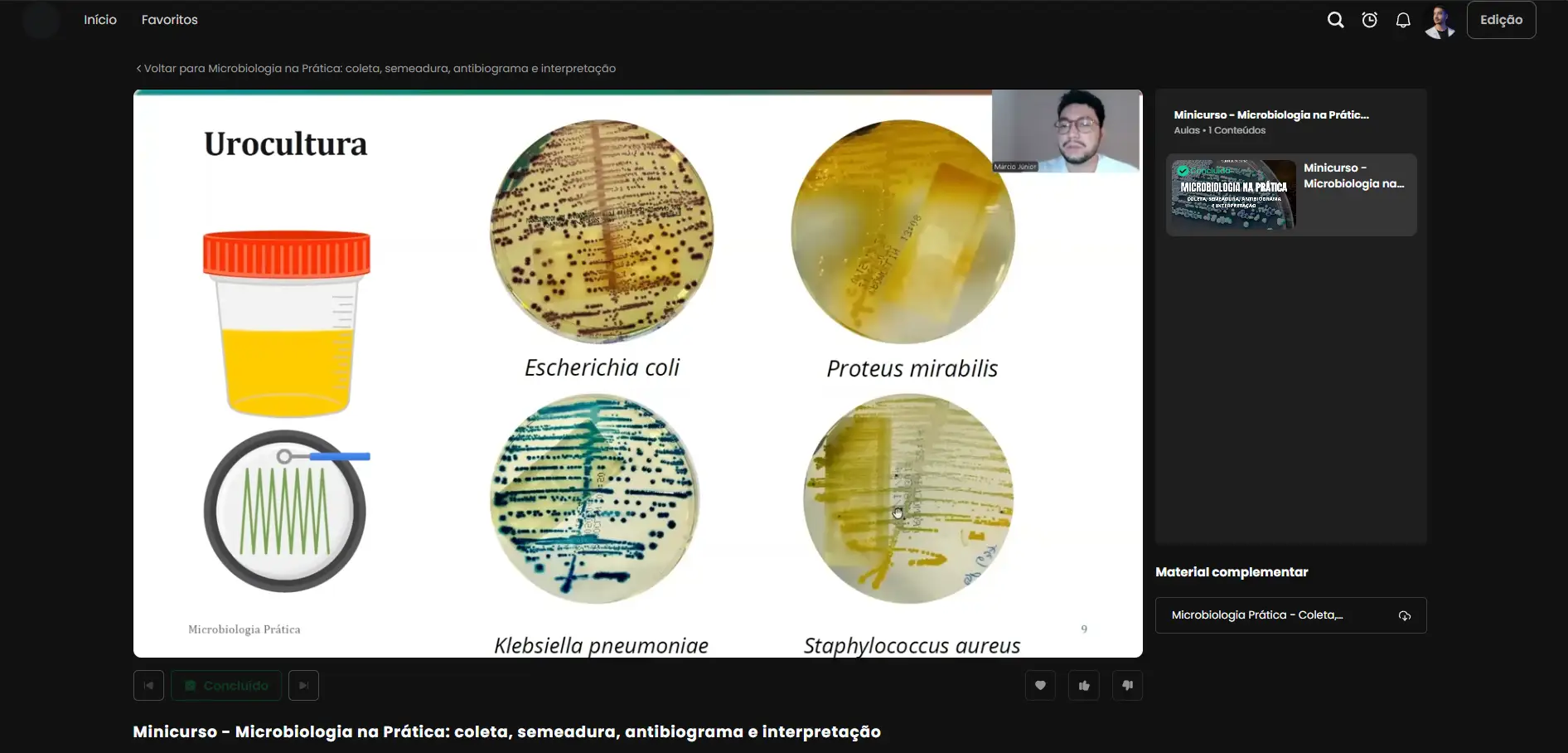Click the alarm clock icon in header

pos(1369,20)
